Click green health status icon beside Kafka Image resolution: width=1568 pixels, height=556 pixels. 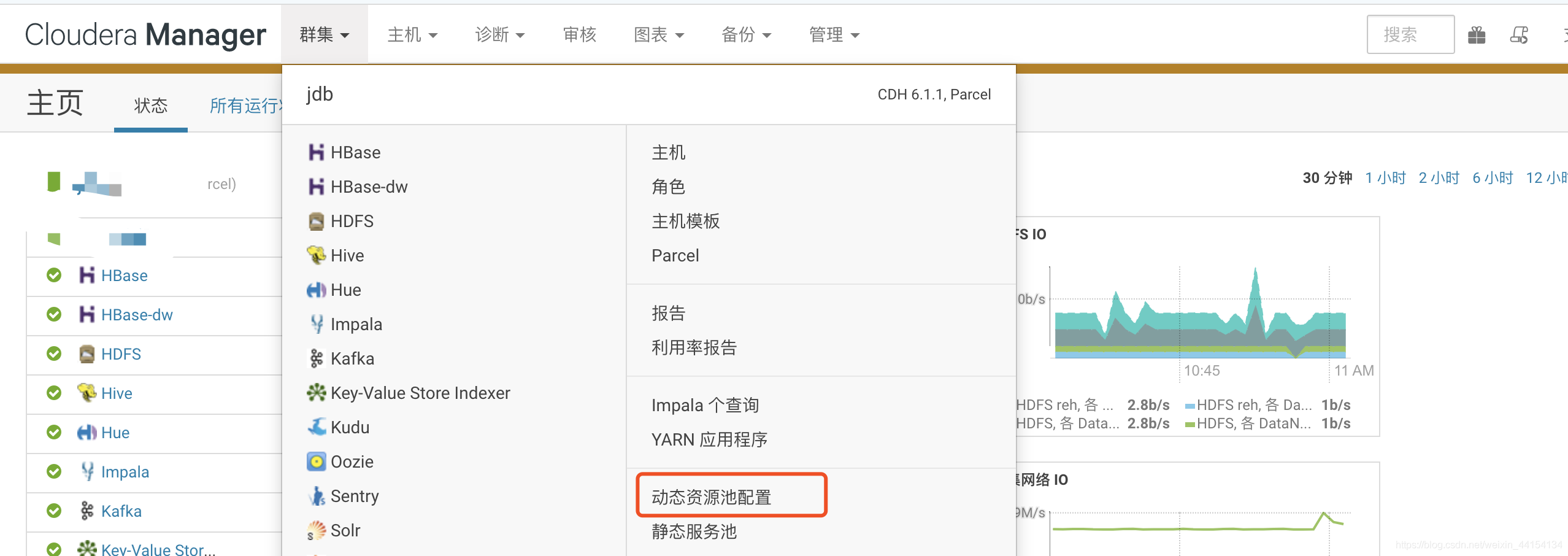point(54,511)
